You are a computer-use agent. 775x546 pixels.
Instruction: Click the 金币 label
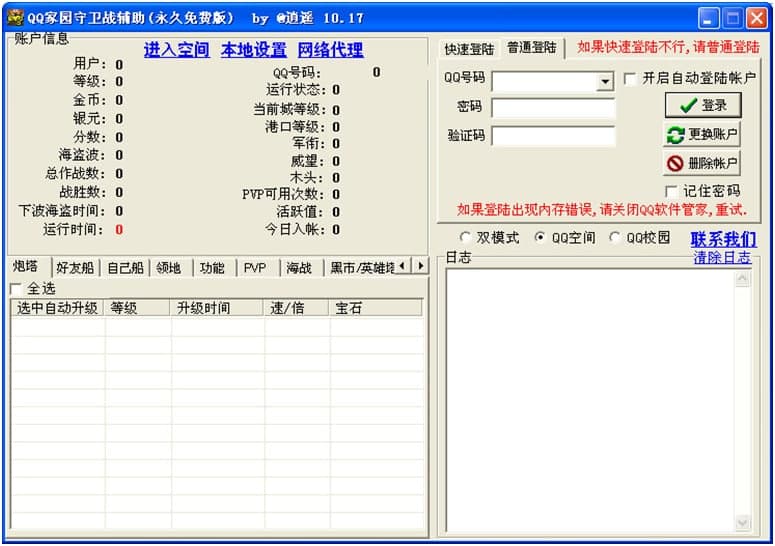pos(89,100)
